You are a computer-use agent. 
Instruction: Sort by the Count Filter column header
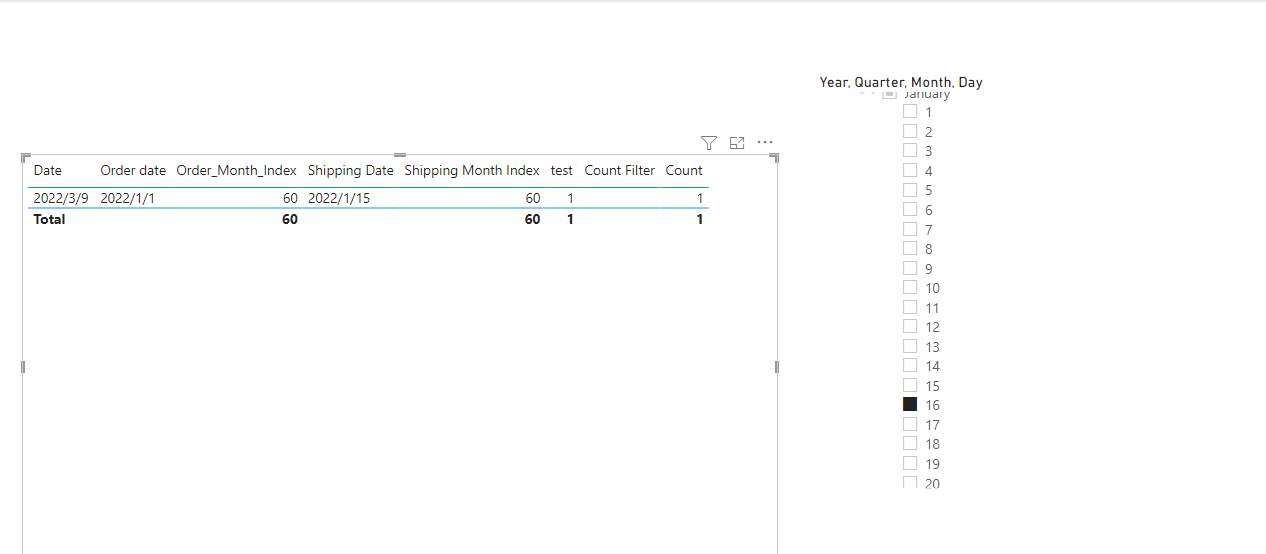coord(620,171)
